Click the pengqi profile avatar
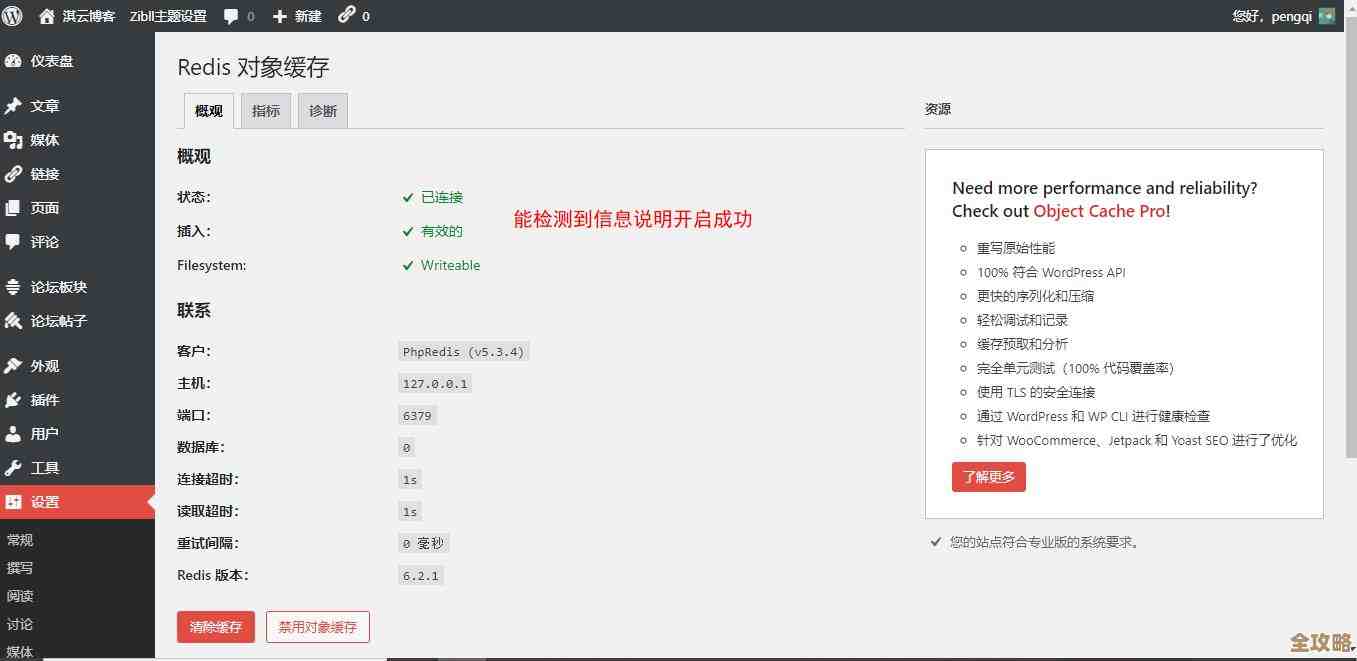The height and width of the screenshot is (661, 1357). tap(1326, 15)
